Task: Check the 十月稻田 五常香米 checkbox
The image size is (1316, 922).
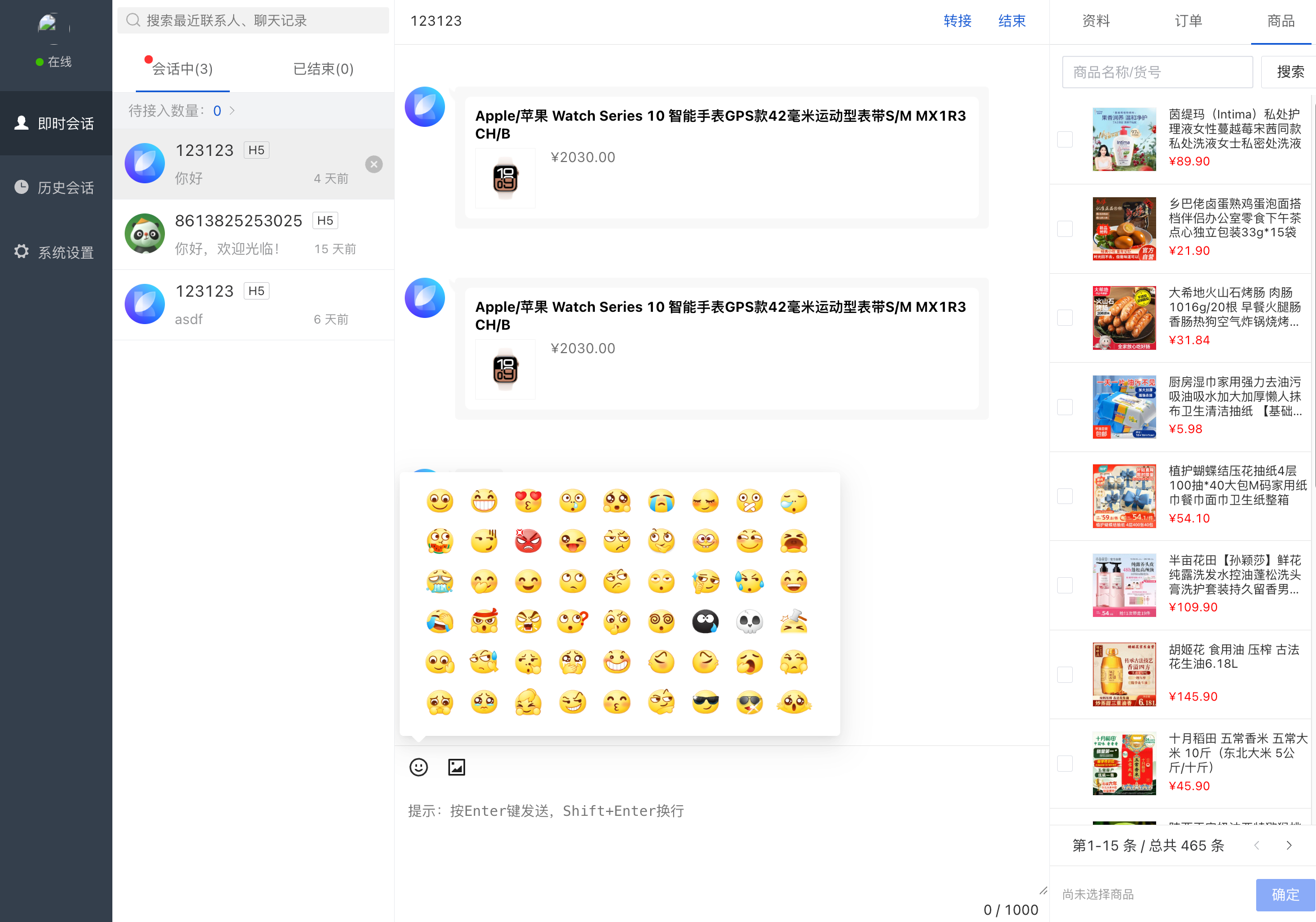Action: coord(1064,763)
